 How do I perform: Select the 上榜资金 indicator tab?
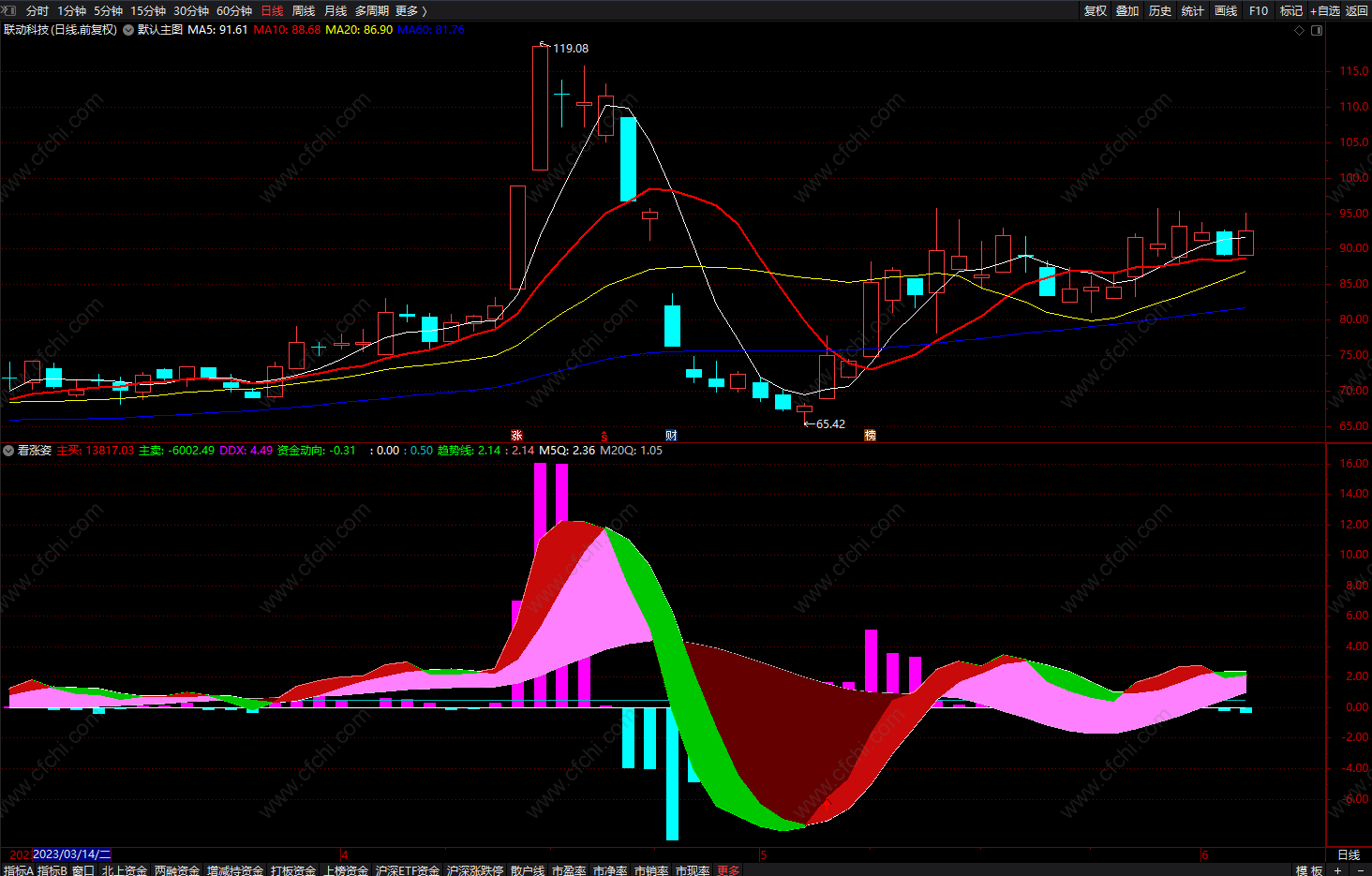(x=346, y=870)
